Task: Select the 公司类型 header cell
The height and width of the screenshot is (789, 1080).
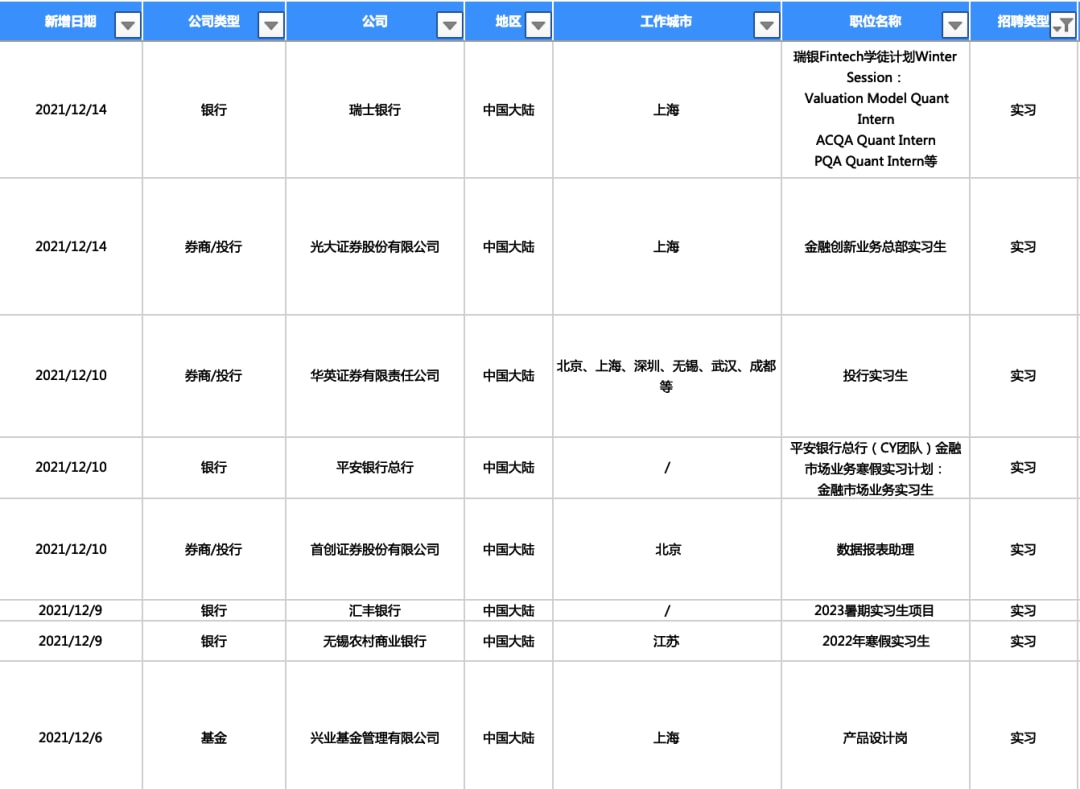Action: (214, 21)
